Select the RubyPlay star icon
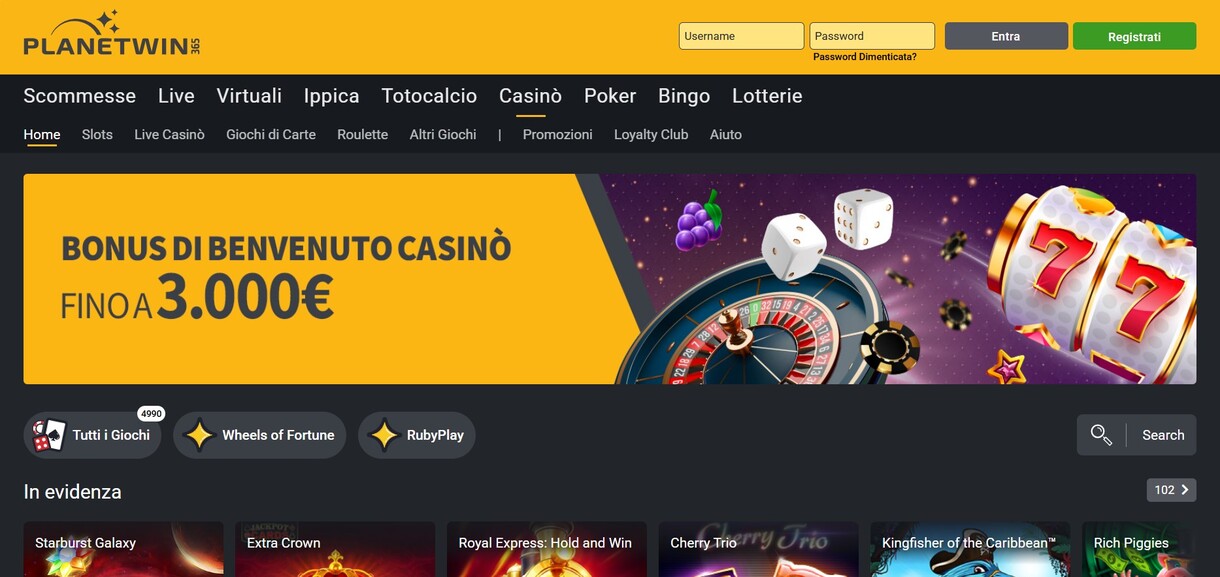The image size is (1220, 577). coord(384,435)
